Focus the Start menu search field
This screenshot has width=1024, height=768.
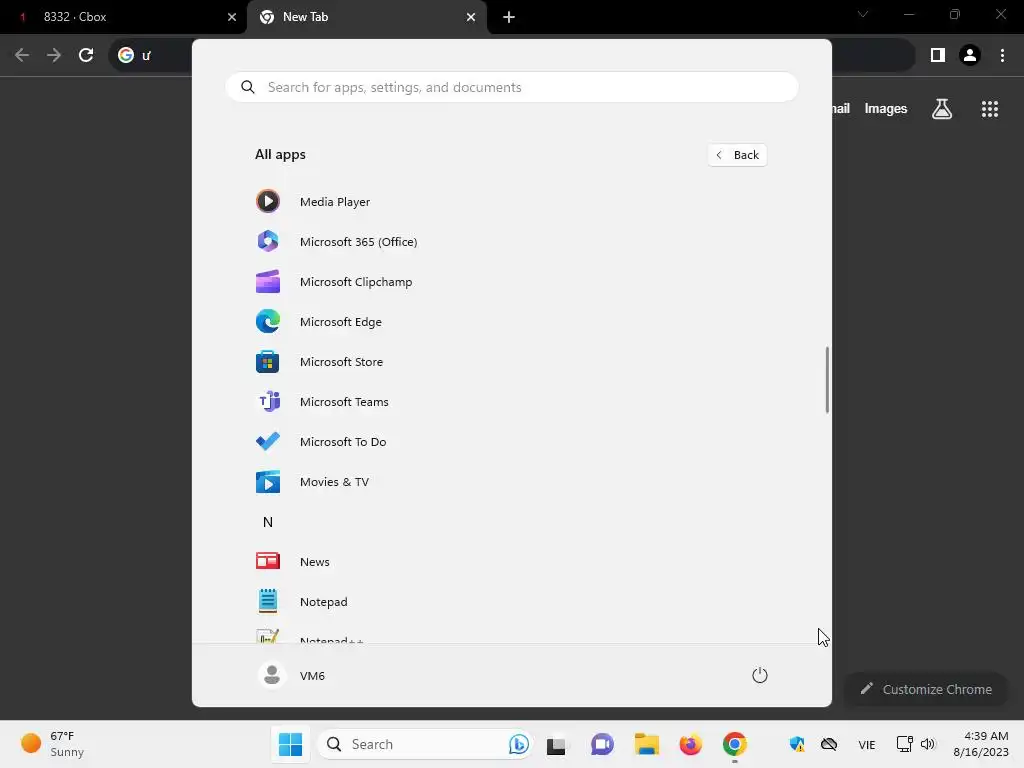512,87
